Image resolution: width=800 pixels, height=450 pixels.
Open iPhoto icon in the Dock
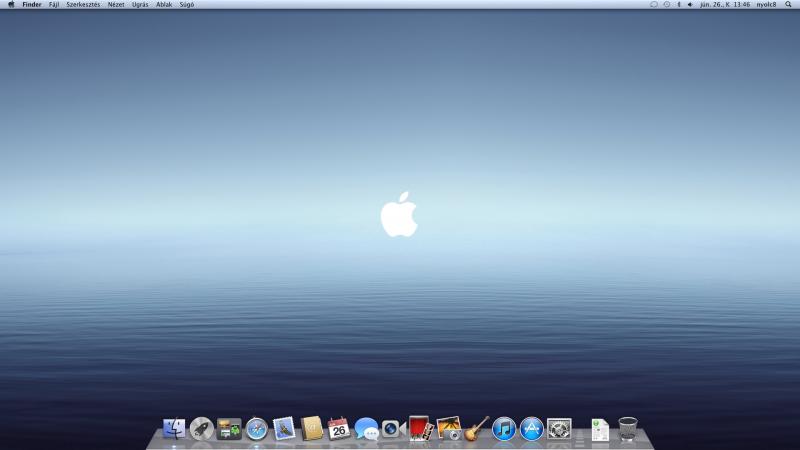tap(449, 428)
